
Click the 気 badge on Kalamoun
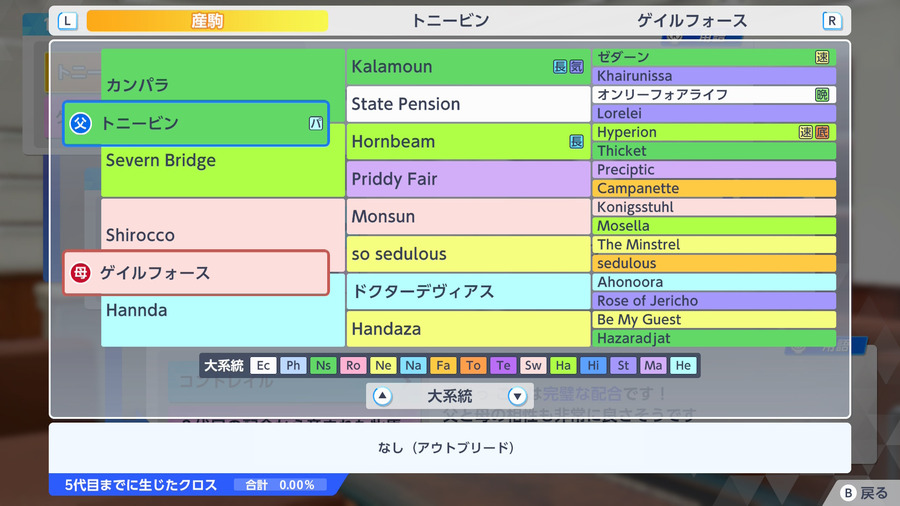pos(576,67)
